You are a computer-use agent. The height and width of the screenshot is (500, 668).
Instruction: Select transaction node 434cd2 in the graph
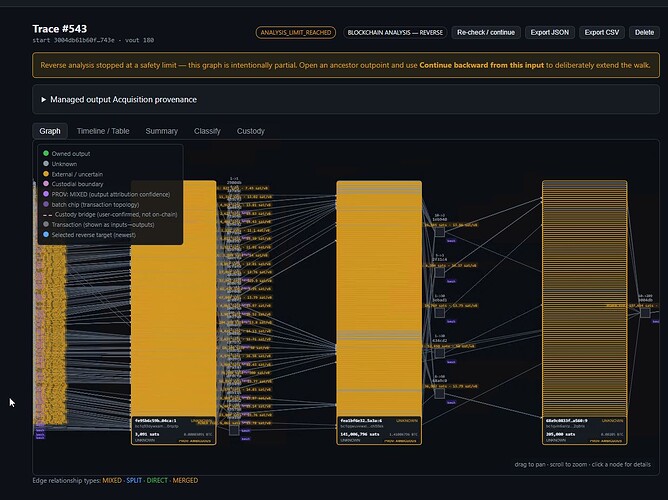(x=440, y=353)
